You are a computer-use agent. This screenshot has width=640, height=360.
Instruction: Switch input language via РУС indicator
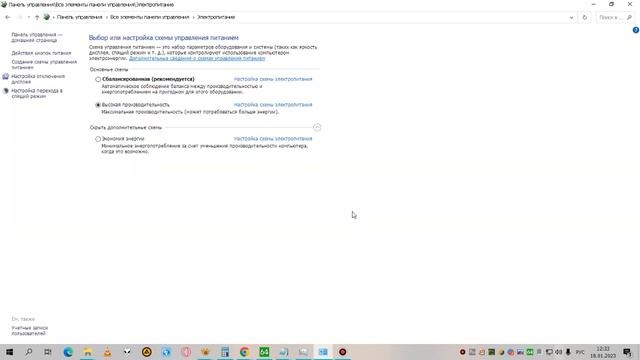pos(580,352)
